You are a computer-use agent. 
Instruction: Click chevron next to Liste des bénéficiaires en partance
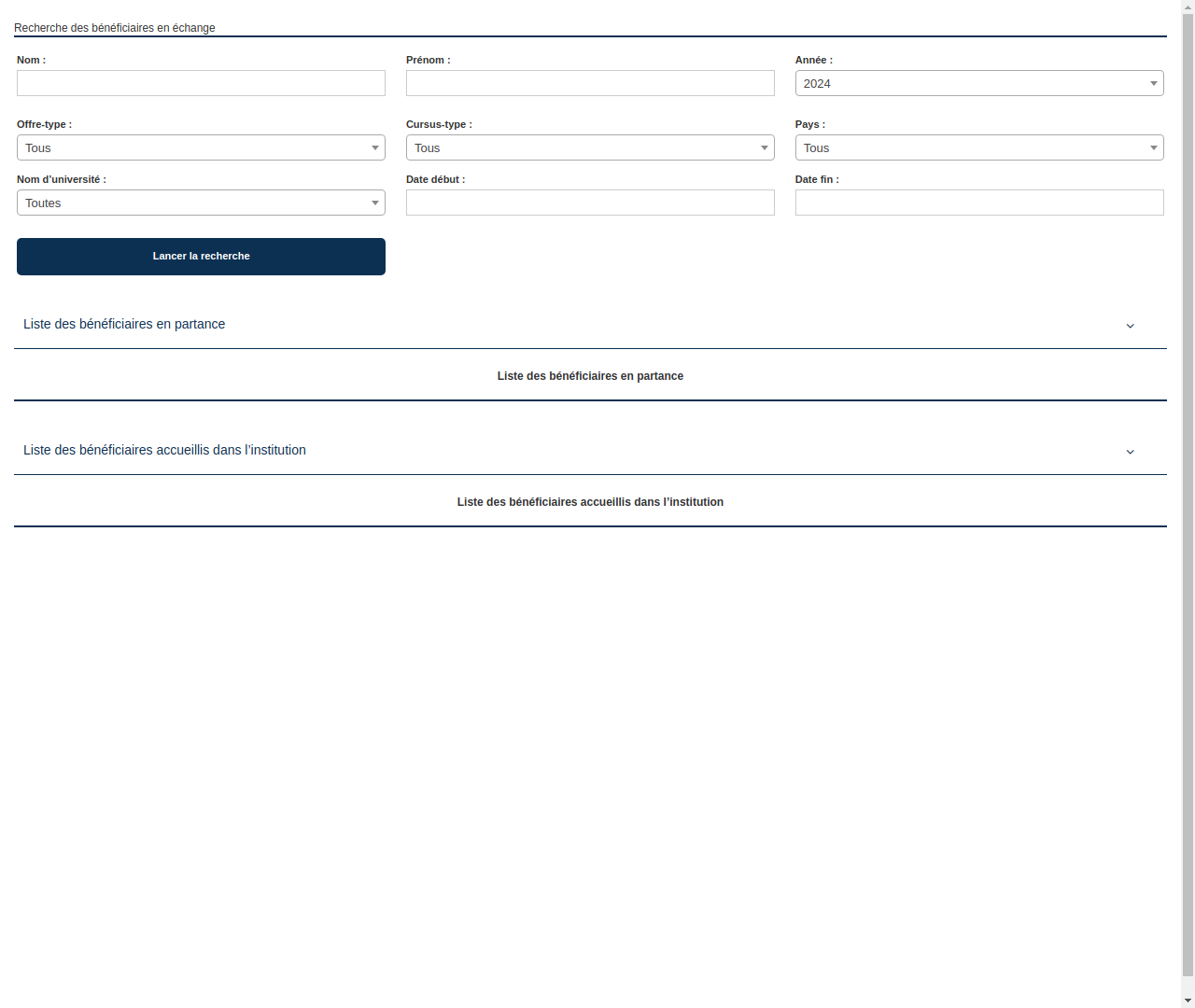point(1130,326)
